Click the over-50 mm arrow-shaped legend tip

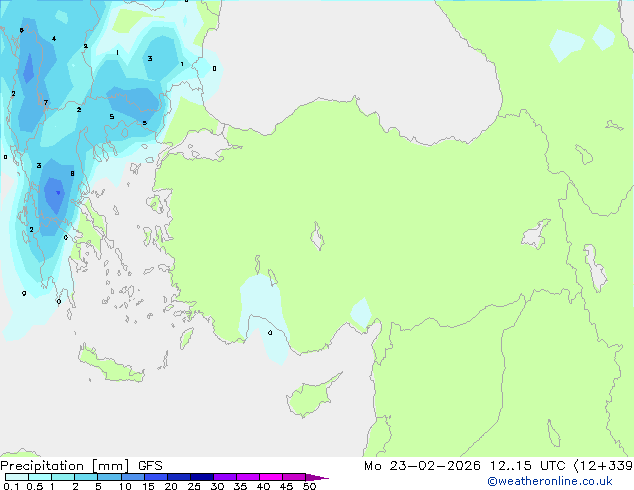[x=317, y=477]
